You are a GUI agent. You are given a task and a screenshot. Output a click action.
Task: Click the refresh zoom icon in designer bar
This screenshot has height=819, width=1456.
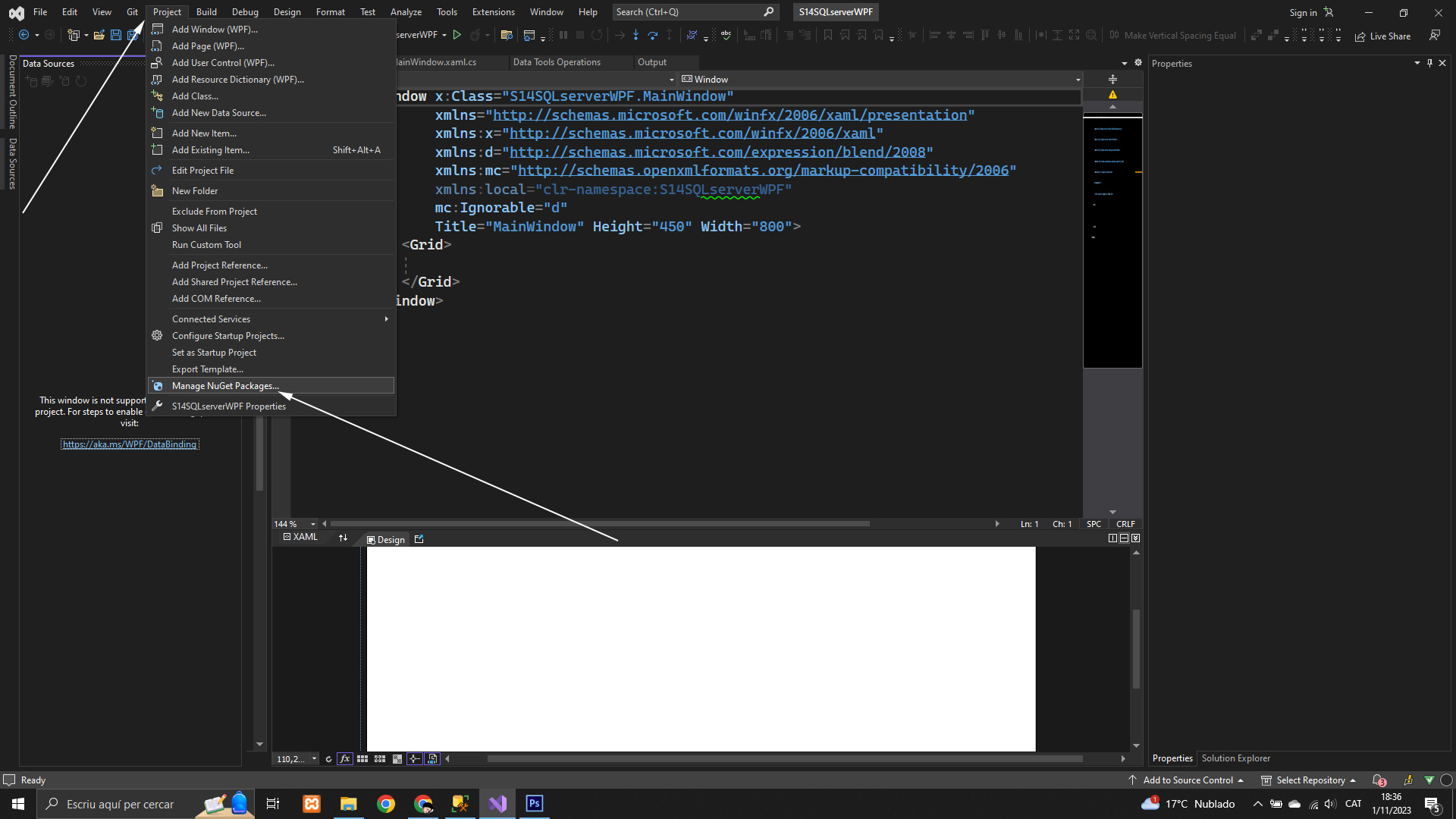click(328, 758)
